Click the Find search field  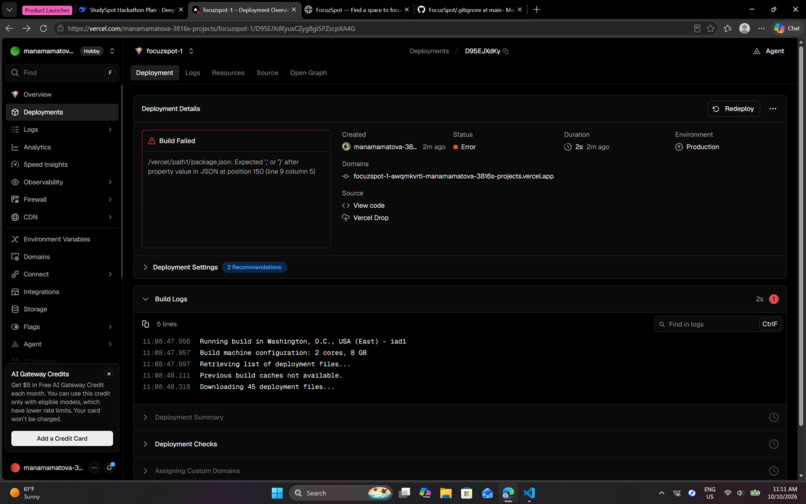coord(62,73)
